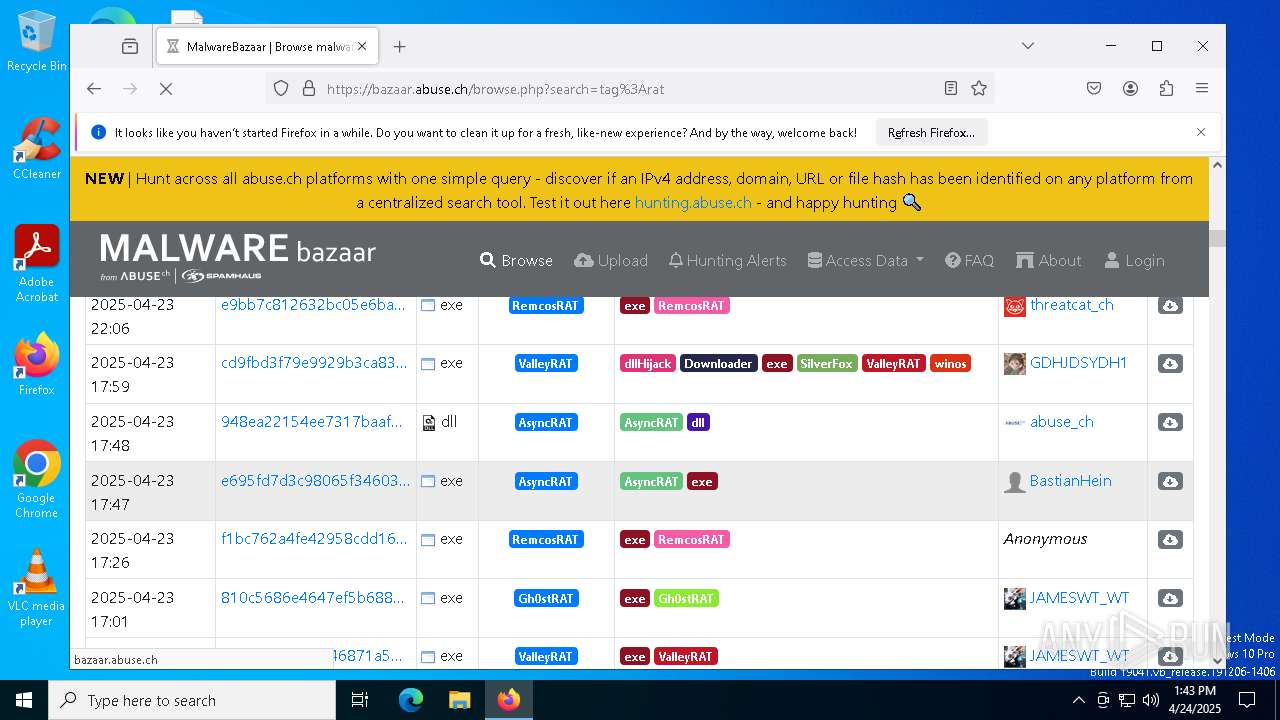Dismiss the Firefox refresh notification

pos(1201,132)
